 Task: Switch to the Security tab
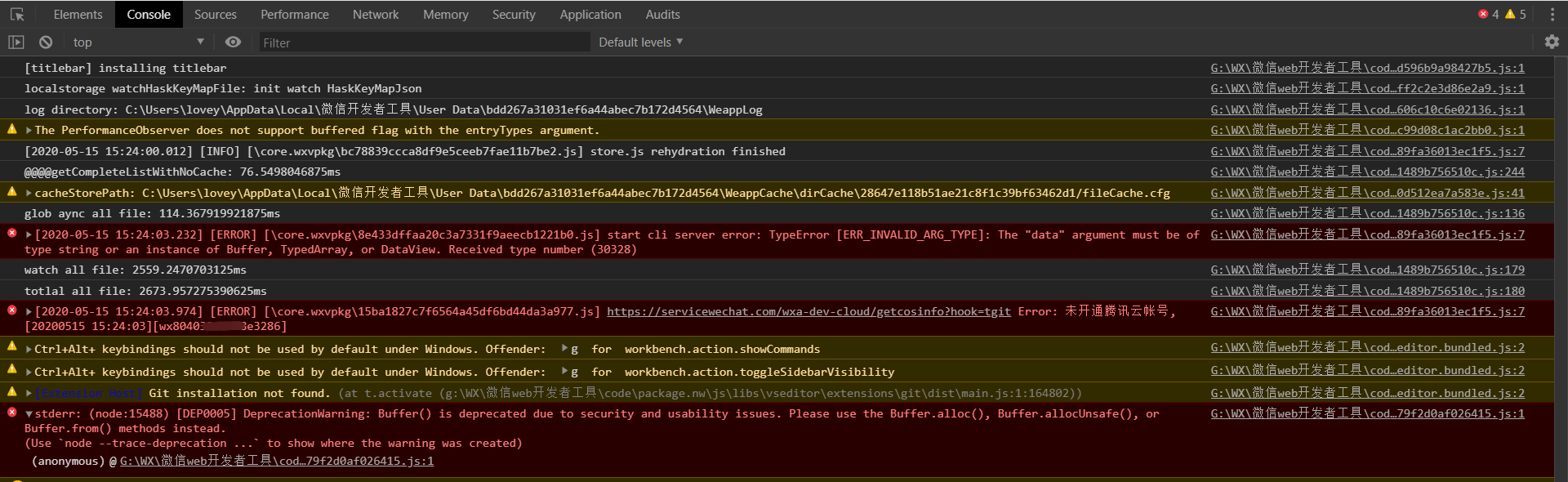coord(514,15)
